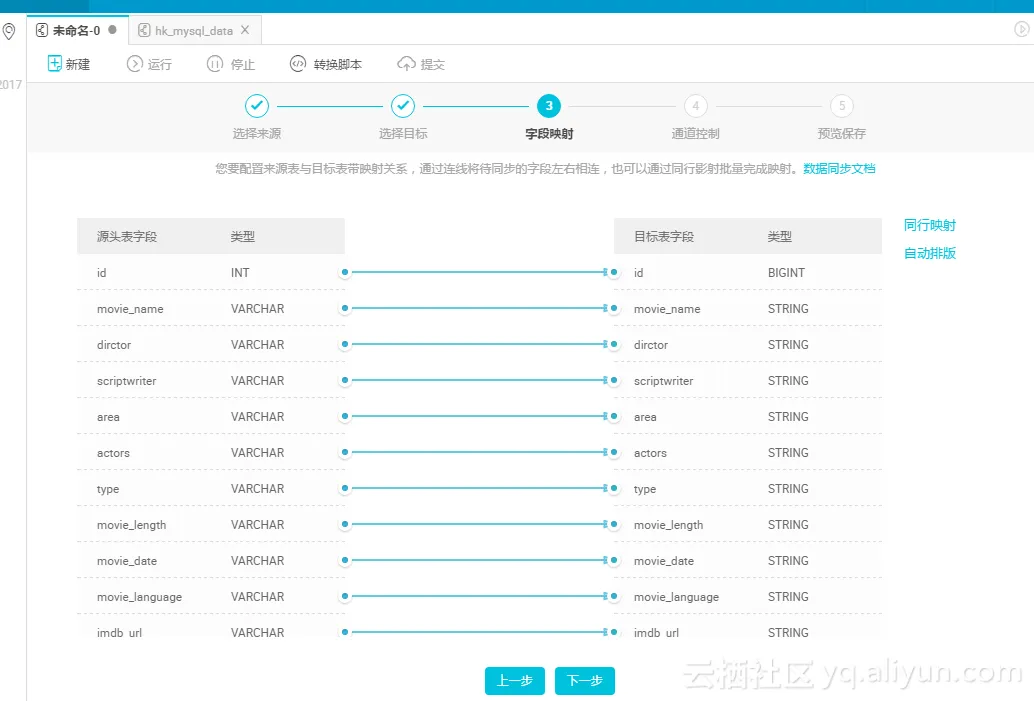Click target connector dot for area row

coord(614,416)
